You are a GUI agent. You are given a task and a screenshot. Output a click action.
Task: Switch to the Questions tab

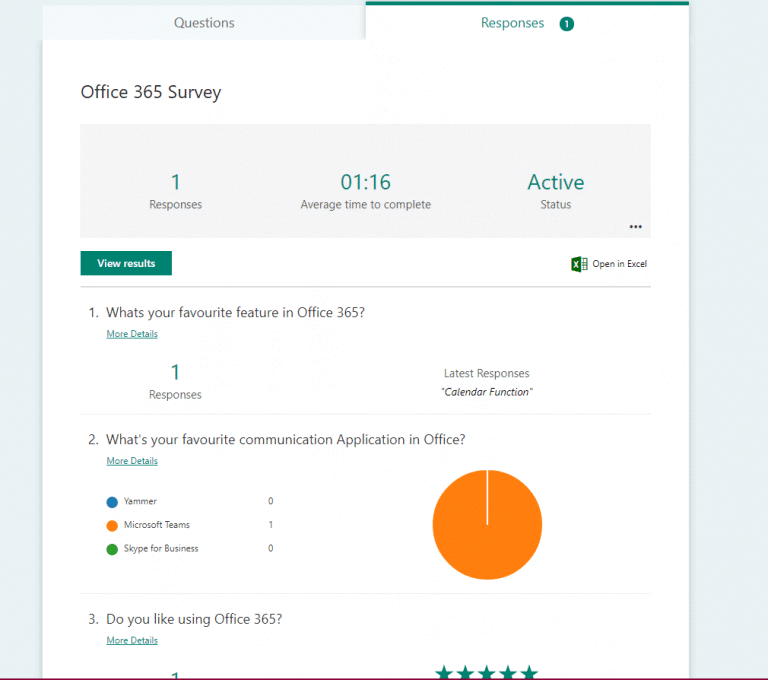204,23
